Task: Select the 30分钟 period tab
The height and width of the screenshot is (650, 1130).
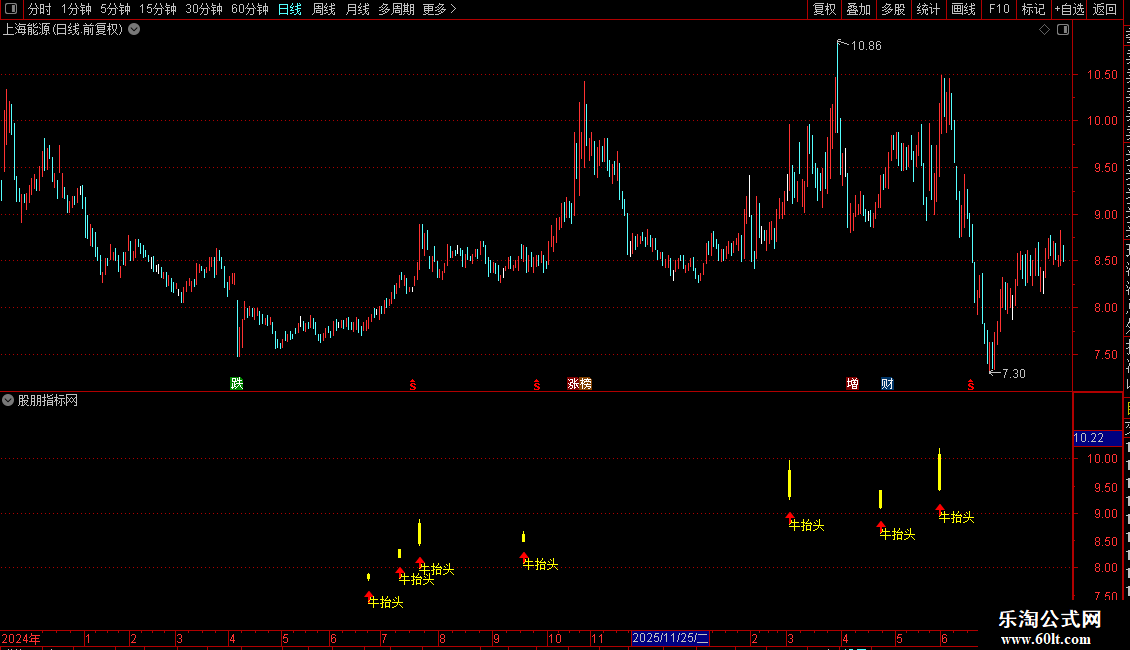Action: pyautogui.click(x=204, y=9)
